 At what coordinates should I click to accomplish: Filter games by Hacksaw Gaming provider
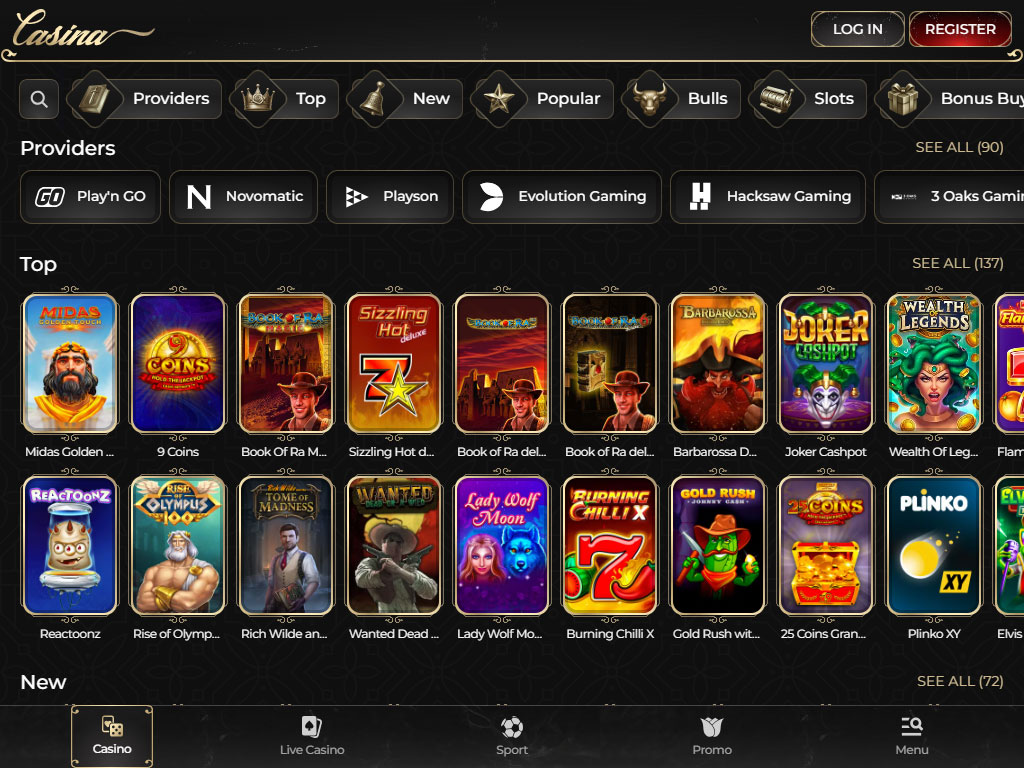coord(767,197)
